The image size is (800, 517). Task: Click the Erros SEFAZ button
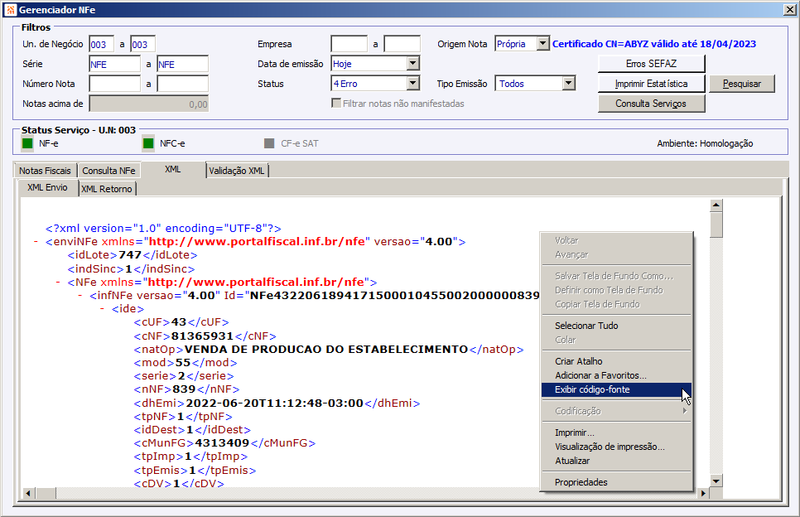pyautogui.click(x=651, y=64)
